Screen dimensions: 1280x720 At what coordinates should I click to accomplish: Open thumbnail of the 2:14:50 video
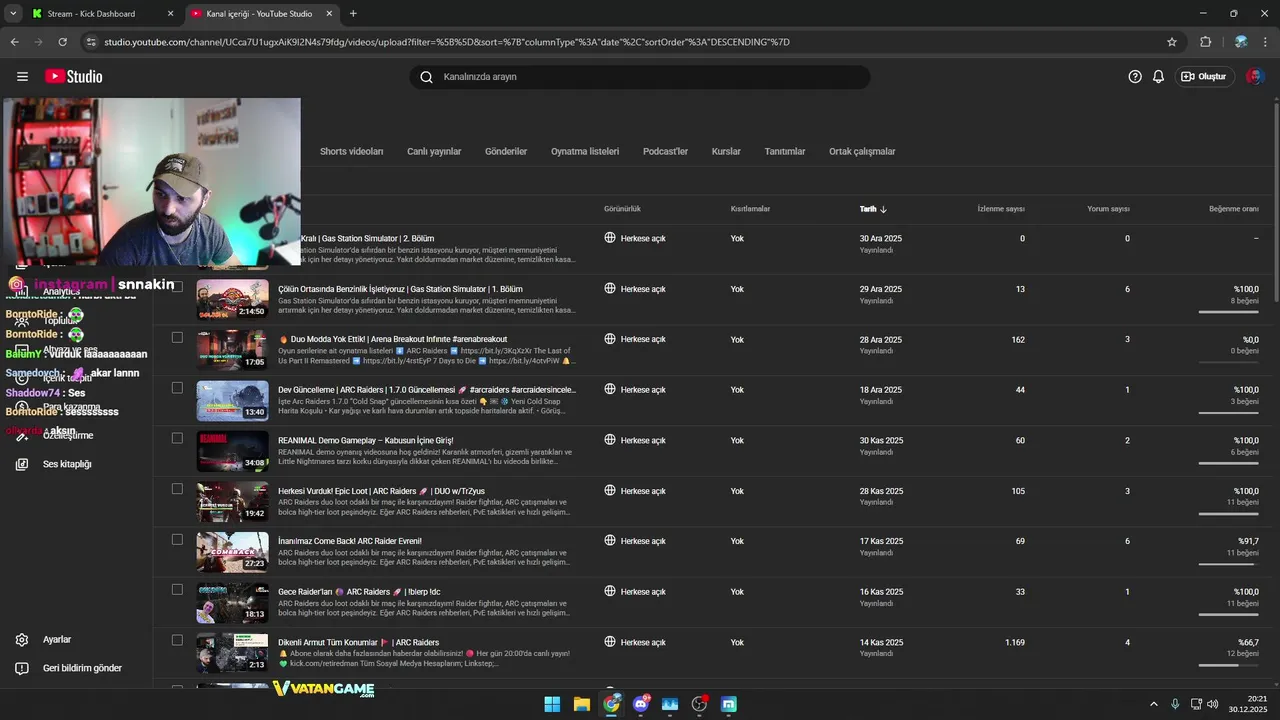click(232, 299)
